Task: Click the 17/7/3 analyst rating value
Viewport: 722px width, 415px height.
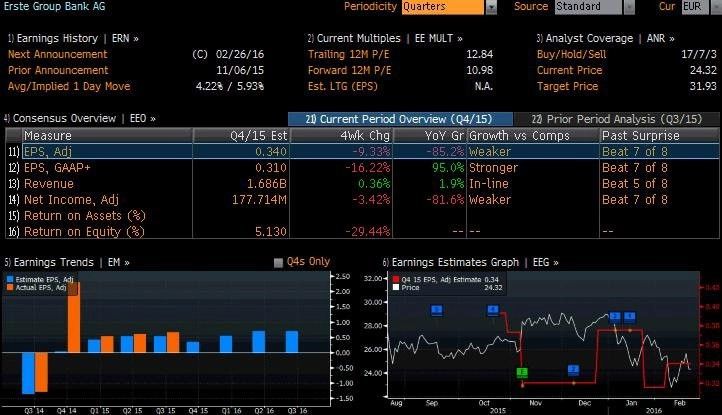Action: pyautogui.click(x=699, y=54)
